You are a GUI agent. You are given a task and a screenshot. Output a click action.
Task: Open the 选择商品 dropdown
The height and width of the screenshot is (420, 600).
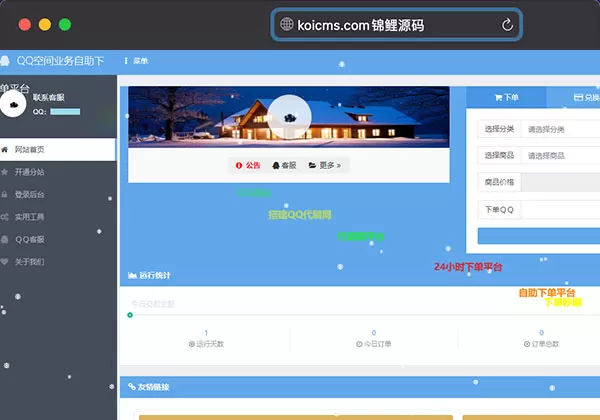561,156
